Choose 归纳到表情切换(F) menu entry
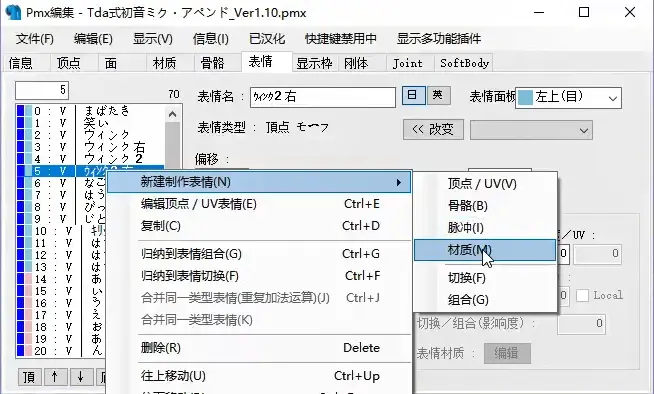 (259, 276)
